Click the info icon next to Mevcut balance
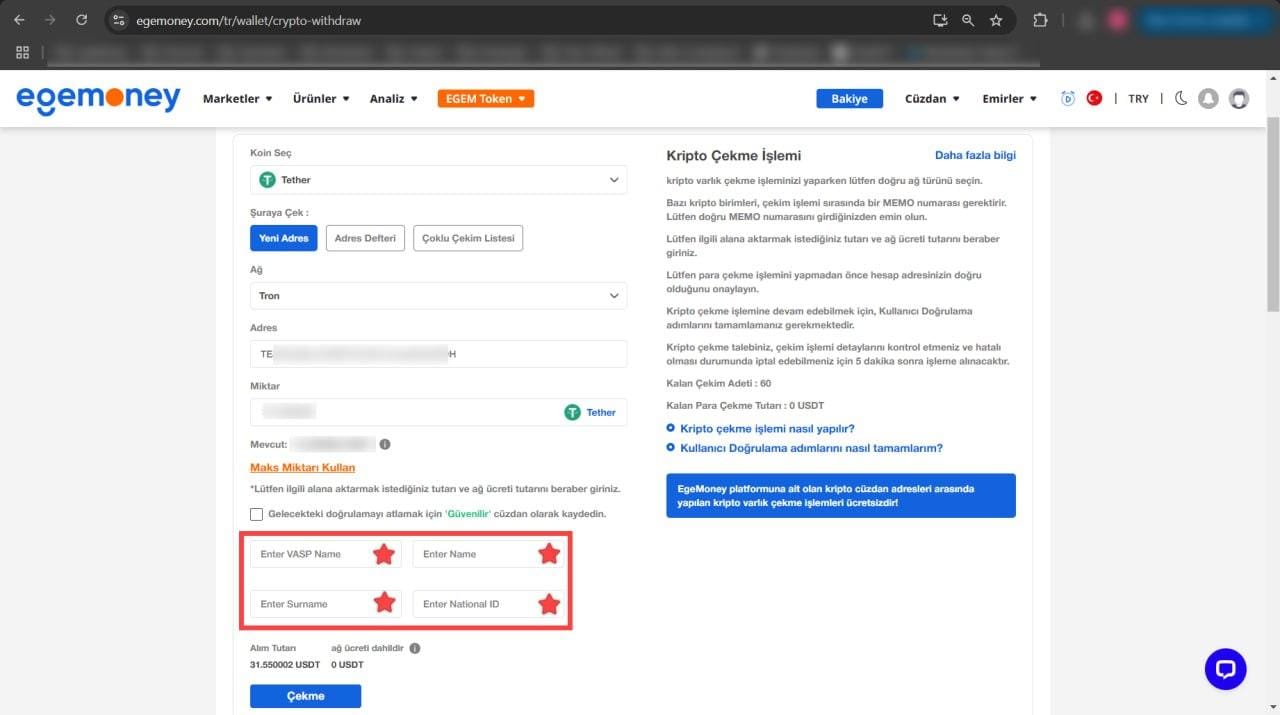Image resolution: width=1280 pixels, height=715 pixels. coord(385,444)
